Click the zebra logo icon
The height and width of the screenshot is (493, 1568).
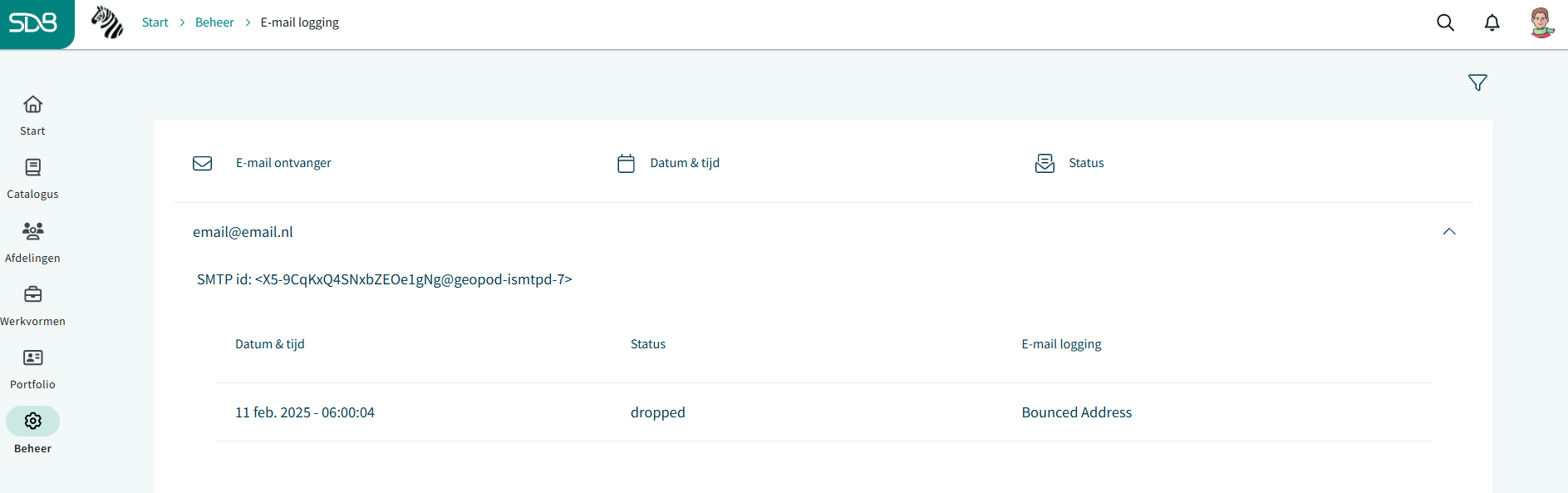click(107, 22)
